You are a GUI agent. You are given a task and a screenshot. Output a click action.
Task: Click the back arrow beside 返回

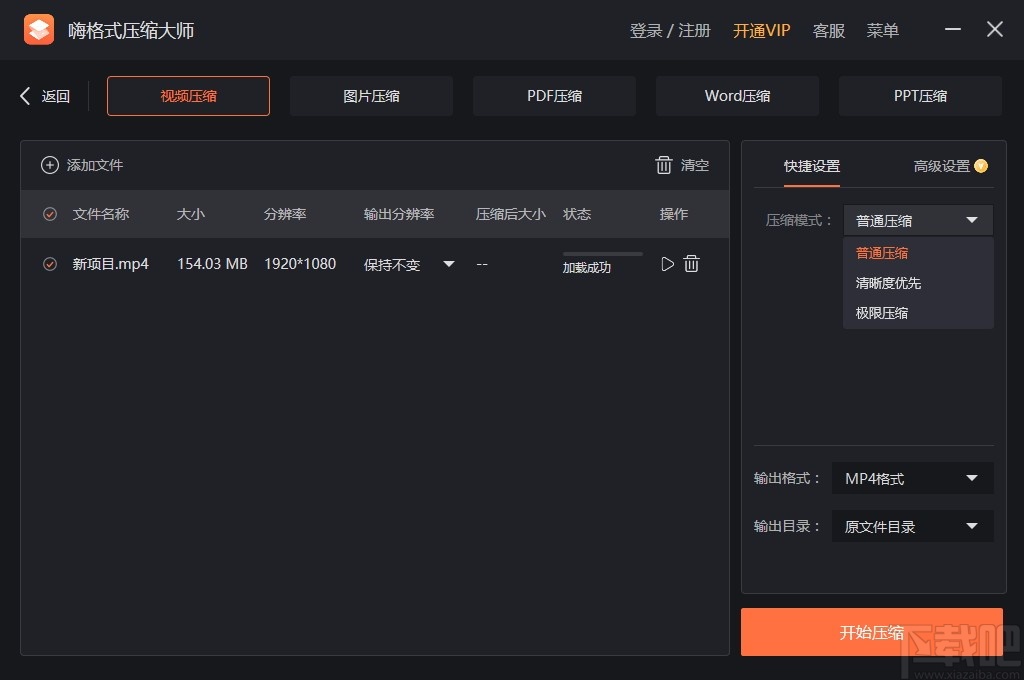24,95
